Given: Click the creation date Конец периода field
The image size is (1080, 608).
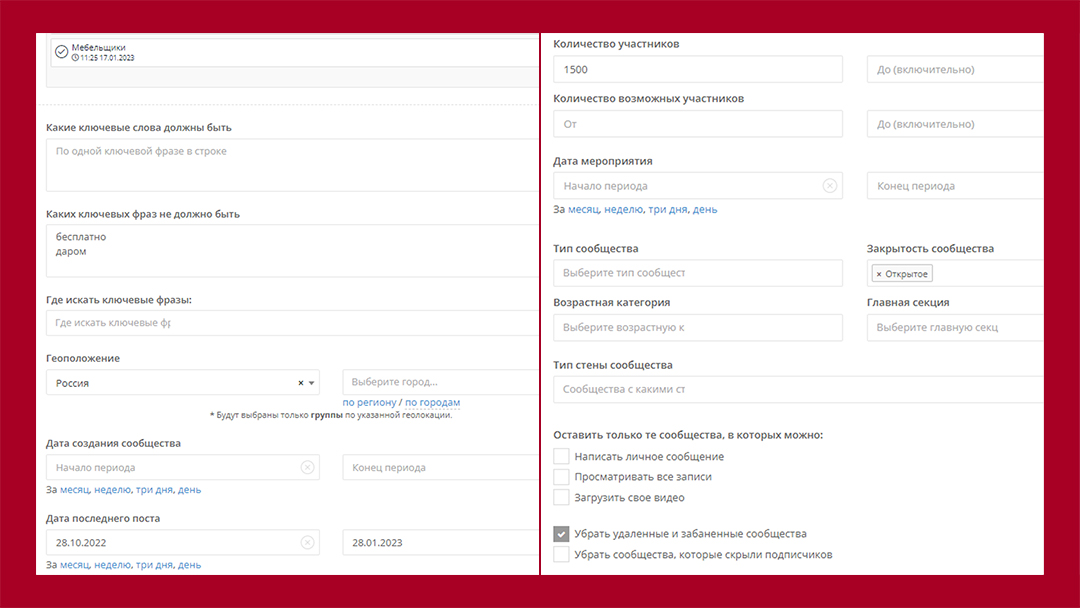Looking at the screenshot, I should click(x=440, y=468).
